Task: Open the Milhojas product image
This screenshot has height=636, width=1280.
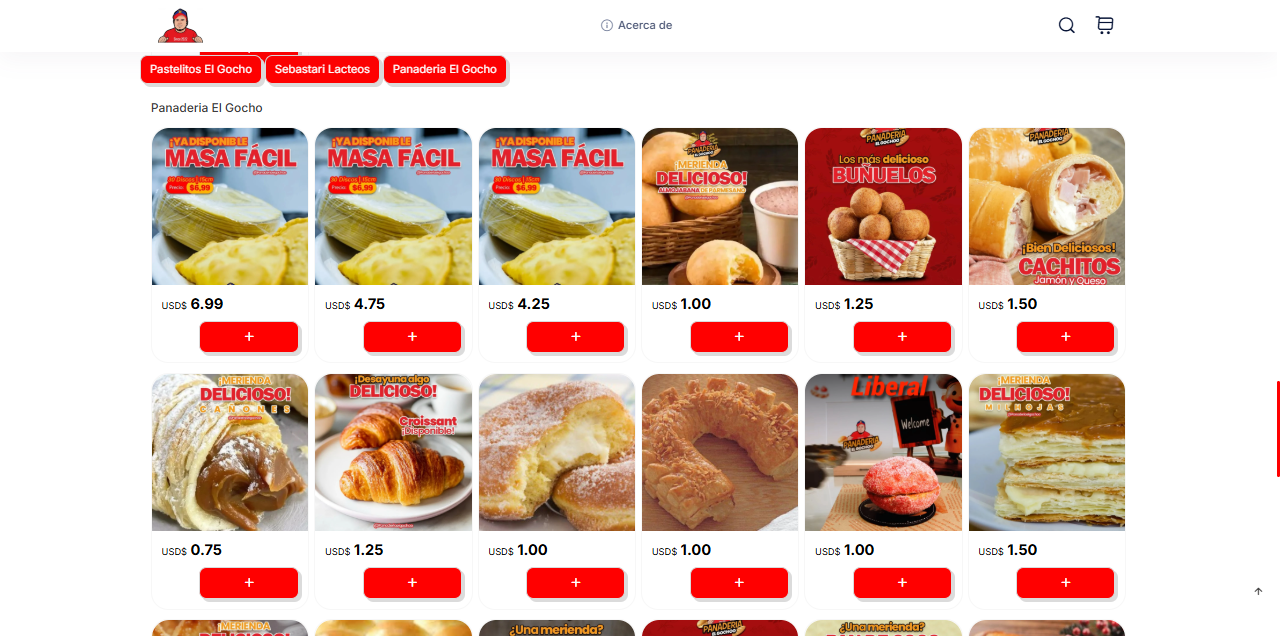Action: coord(1047,452)
